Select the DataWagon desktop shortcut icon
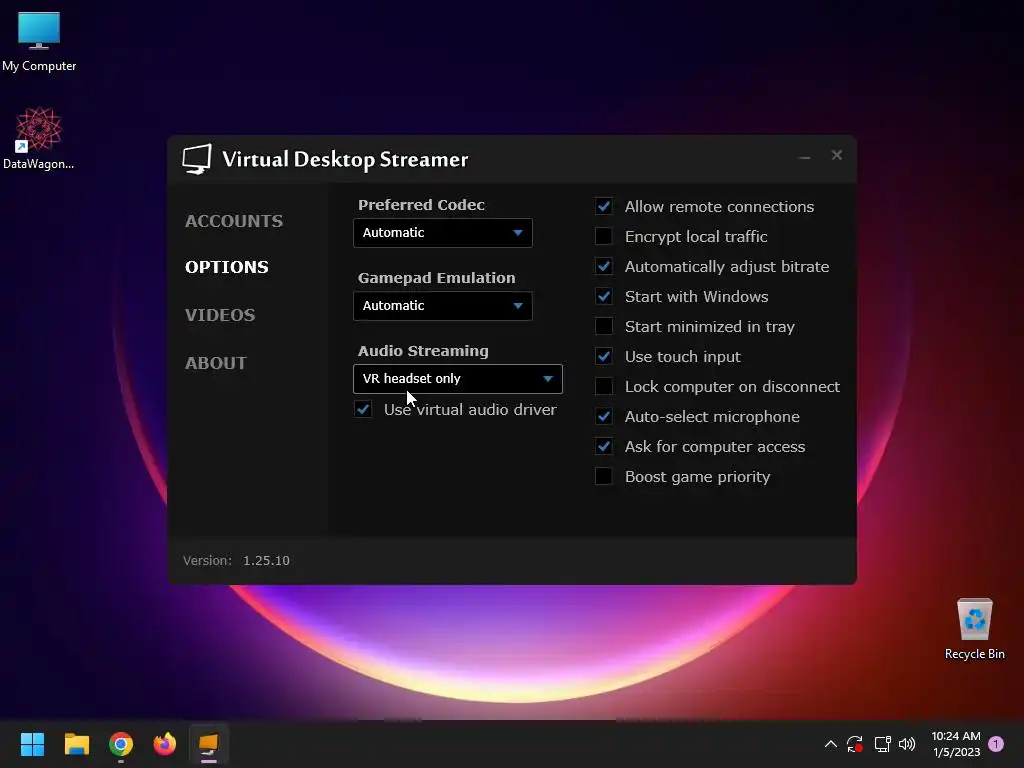Screen dimensions: 1024x768 [x=39, y=138]
